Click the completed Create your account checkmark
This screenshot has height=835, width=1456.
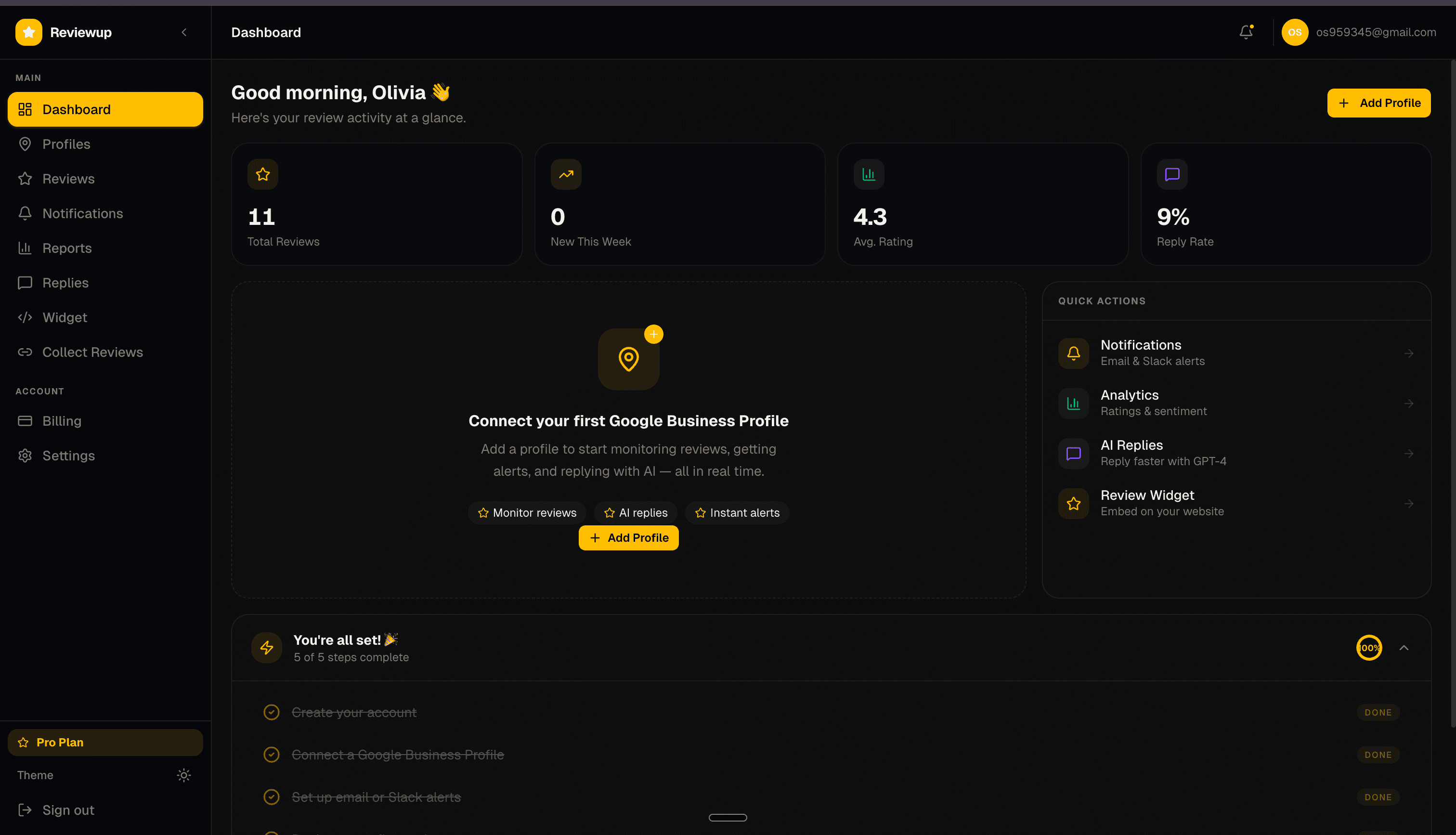coord(271,712)
